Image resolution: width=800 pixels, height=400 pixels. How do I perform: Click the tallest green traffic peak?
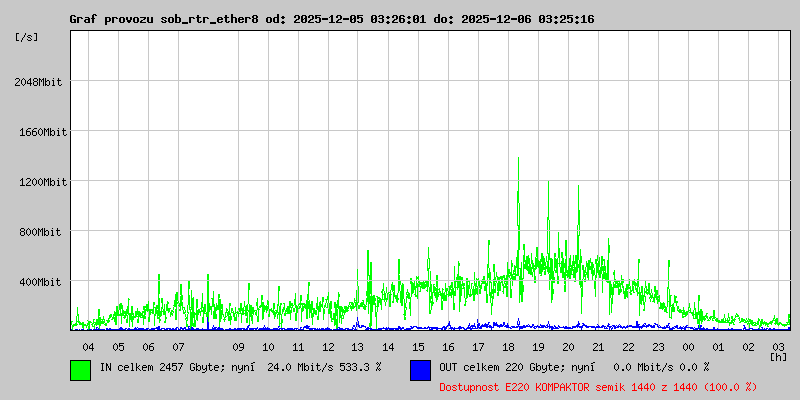click(x=518, y=160)
